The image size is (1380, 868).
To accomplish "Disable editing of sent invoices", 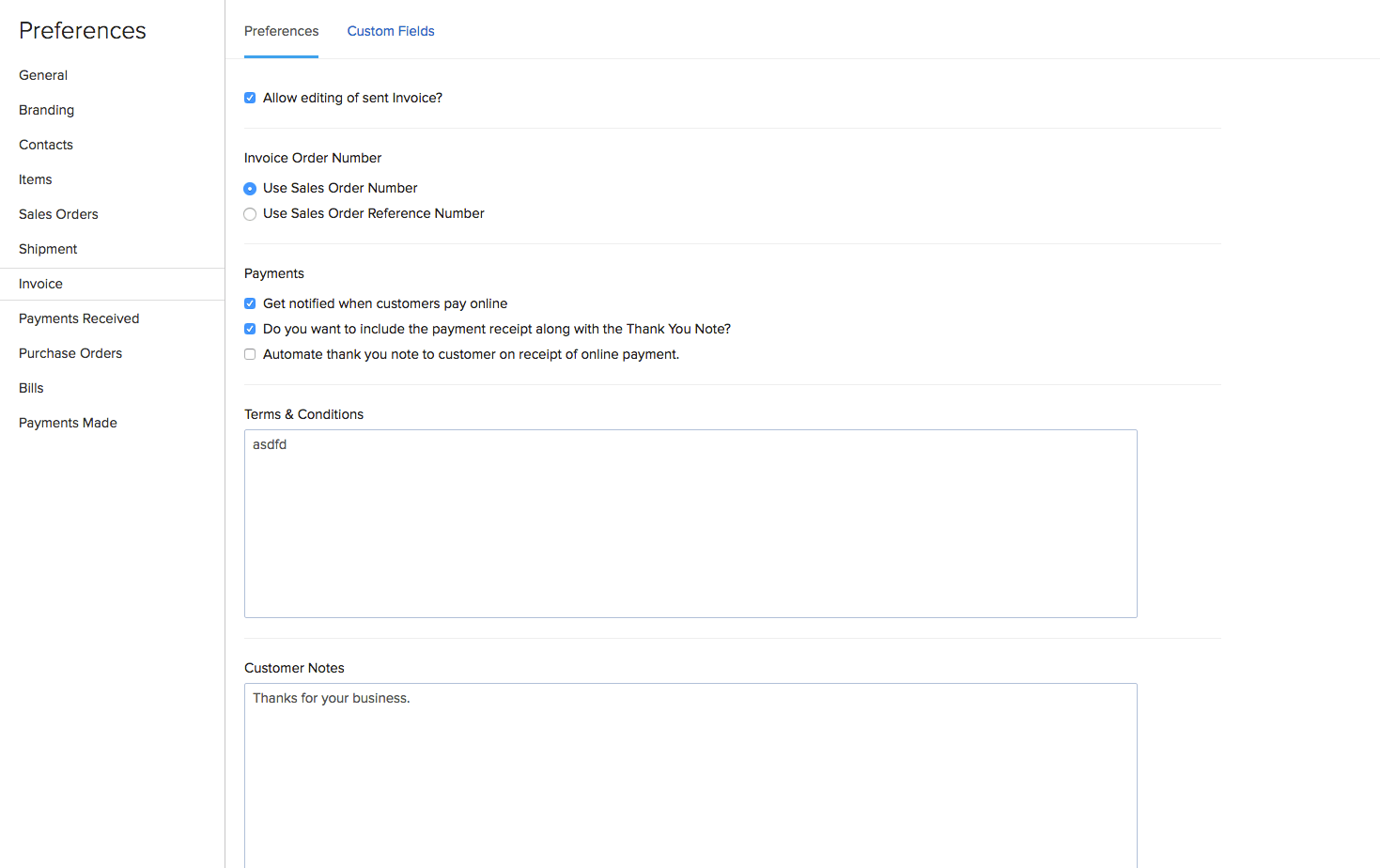I will click(x=249, y=98).
